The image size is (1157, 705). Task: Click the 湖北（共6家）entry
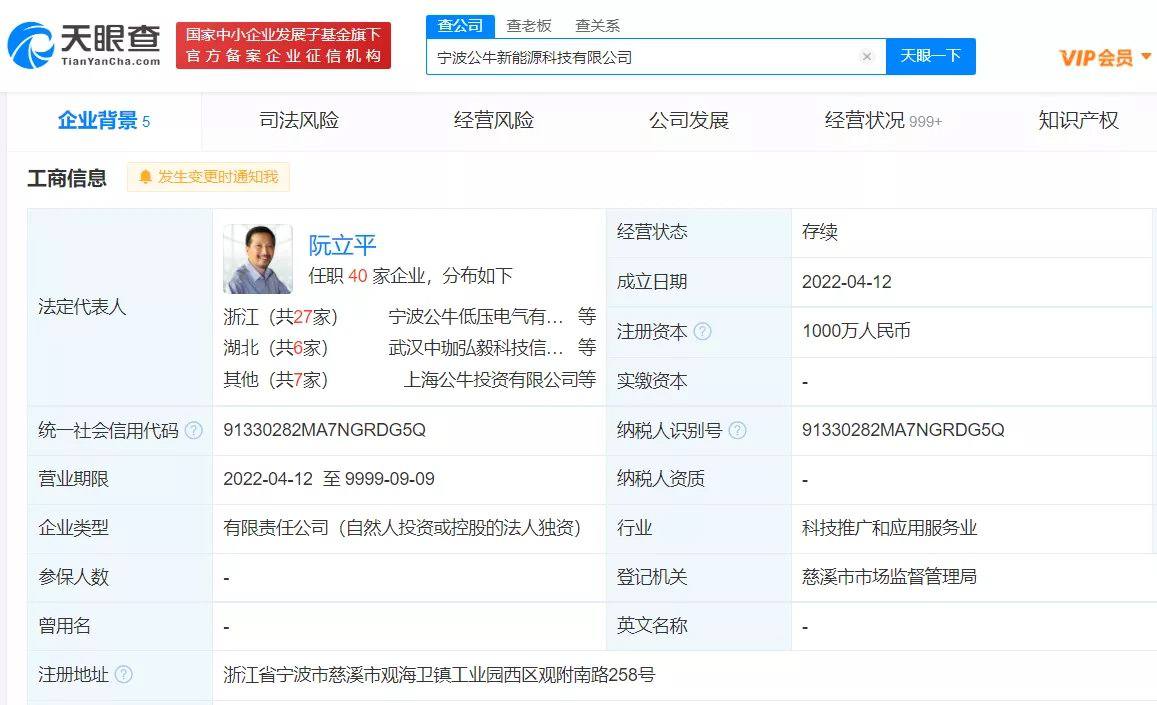coord(276,348)
